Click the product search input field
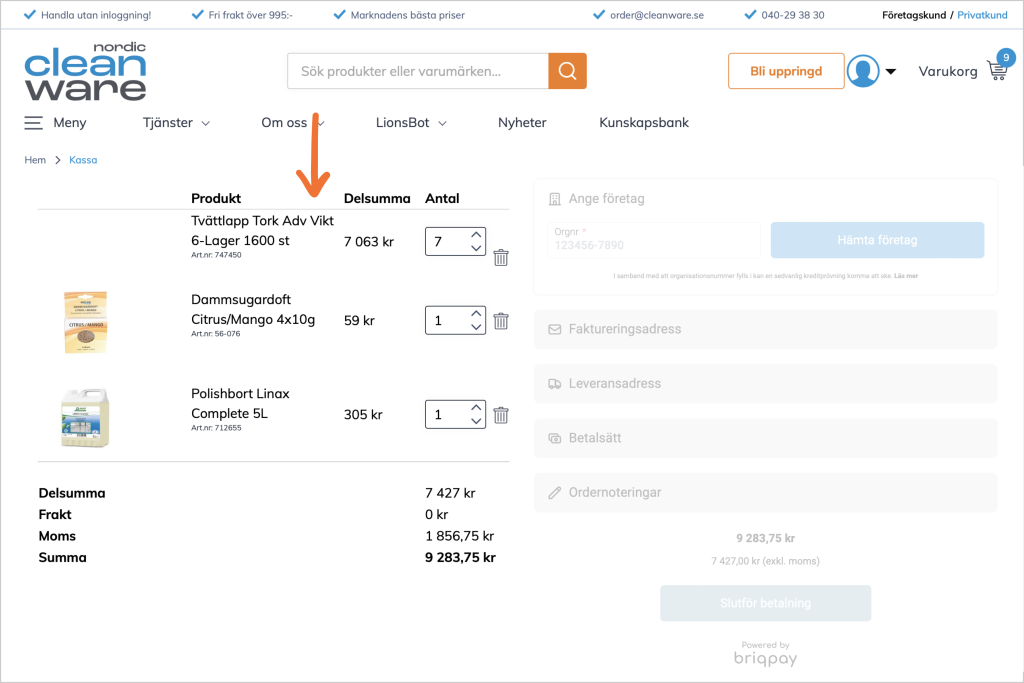Screen dimensions: 1024x683 [x=417, y=71]
